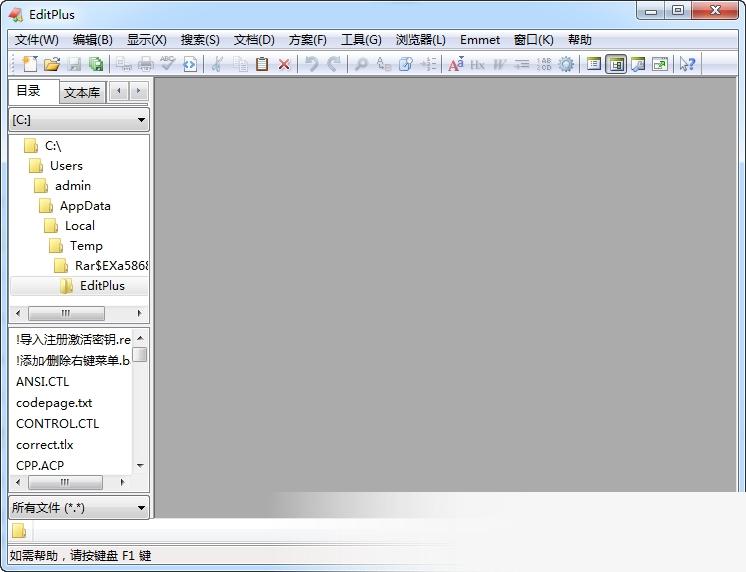The height and width of the screenshot is (572, 746).
Task: Click the Auto Indent toolbar icon
Action: coord(522,64)
